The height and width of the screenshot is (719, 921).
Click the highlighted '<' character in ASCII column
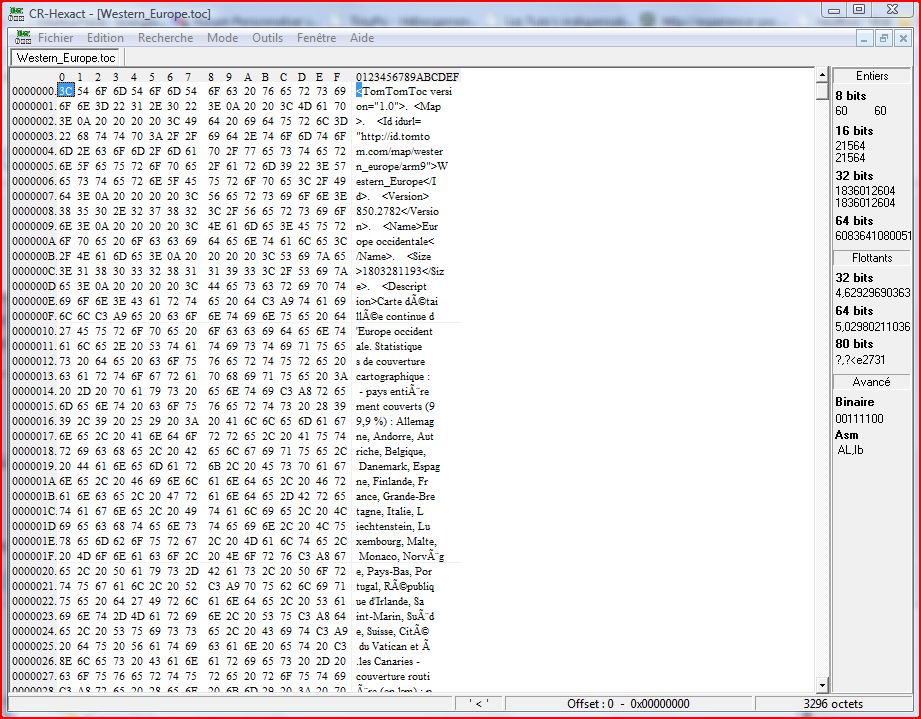[x=359, y=91]
